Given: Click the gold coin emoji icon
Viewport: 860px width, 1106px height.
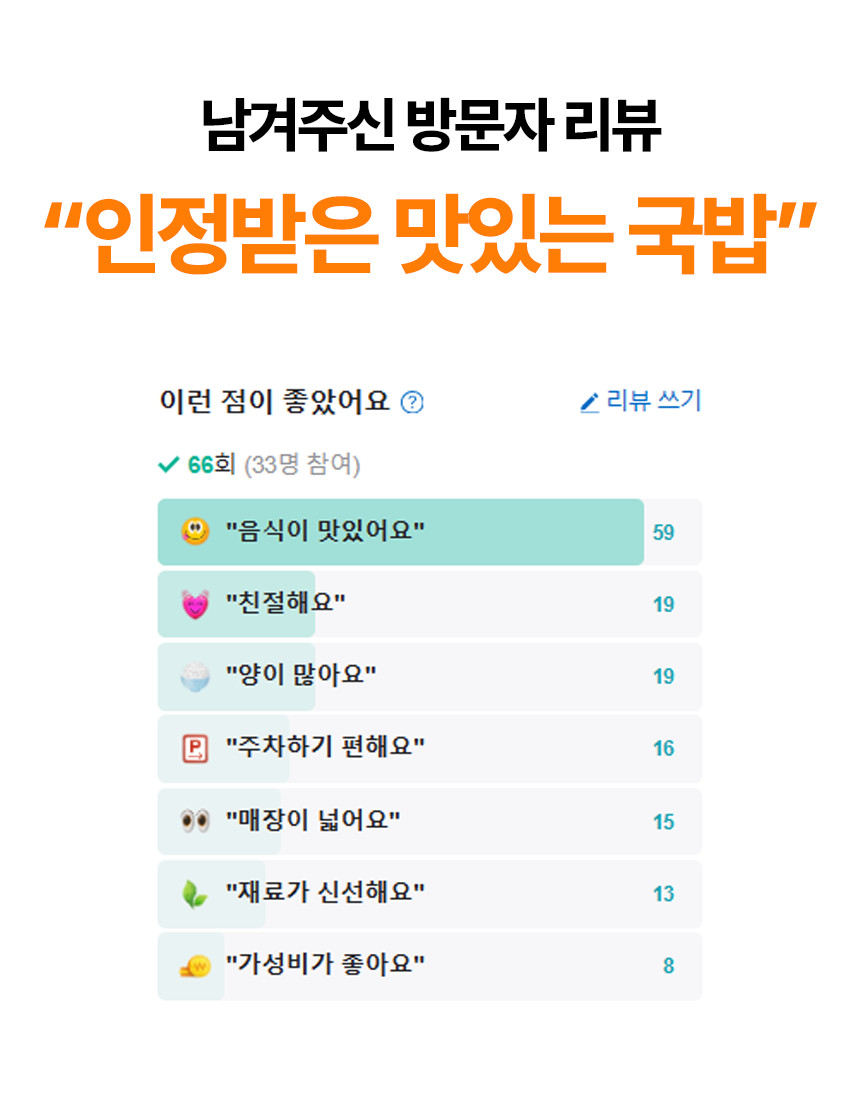Looking at the screenshot, I should [x=195, y=966].
